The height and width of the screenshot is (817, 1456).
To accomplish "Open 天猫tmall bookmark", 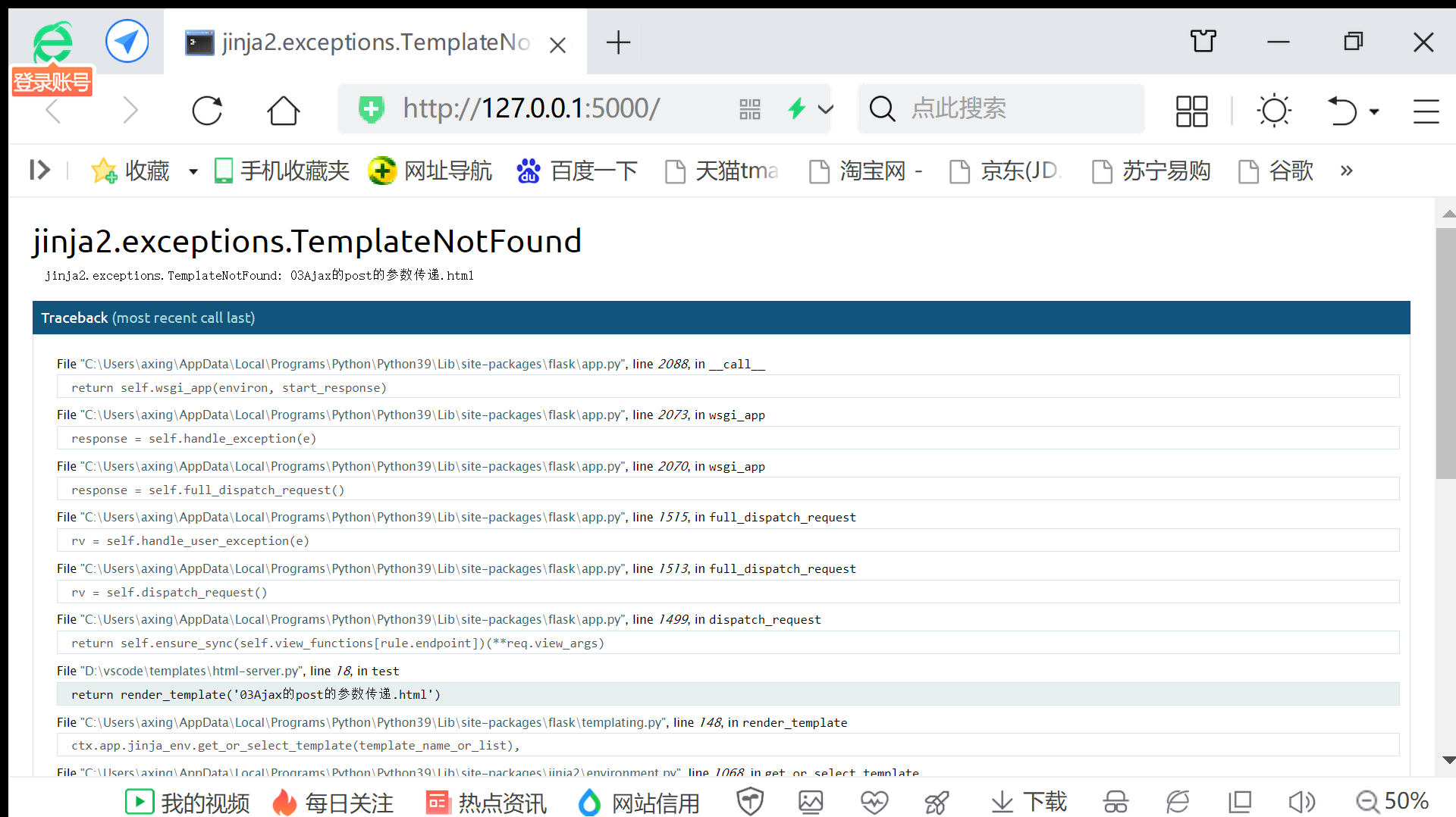I will point(721,171).
